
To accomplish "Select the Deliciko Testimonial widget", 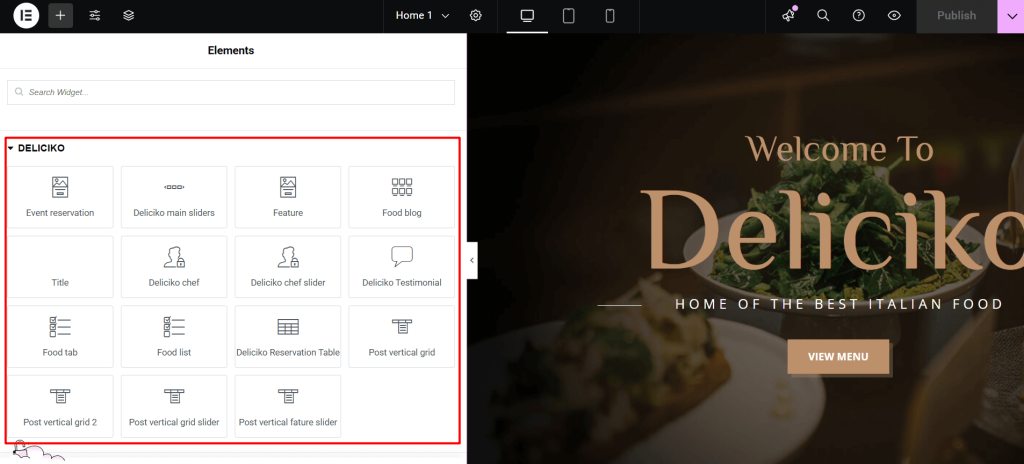I will pos(402,267).
